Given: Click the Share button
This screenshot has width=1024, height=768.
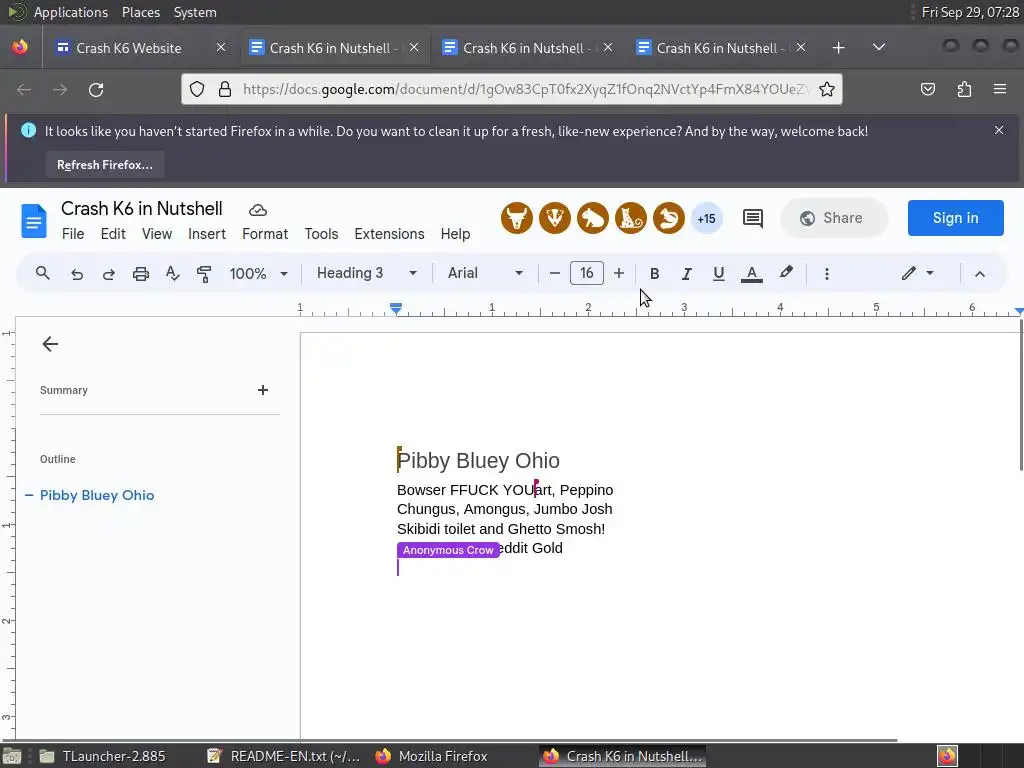Looking at the screenshot, I should (x=833, y=218).
